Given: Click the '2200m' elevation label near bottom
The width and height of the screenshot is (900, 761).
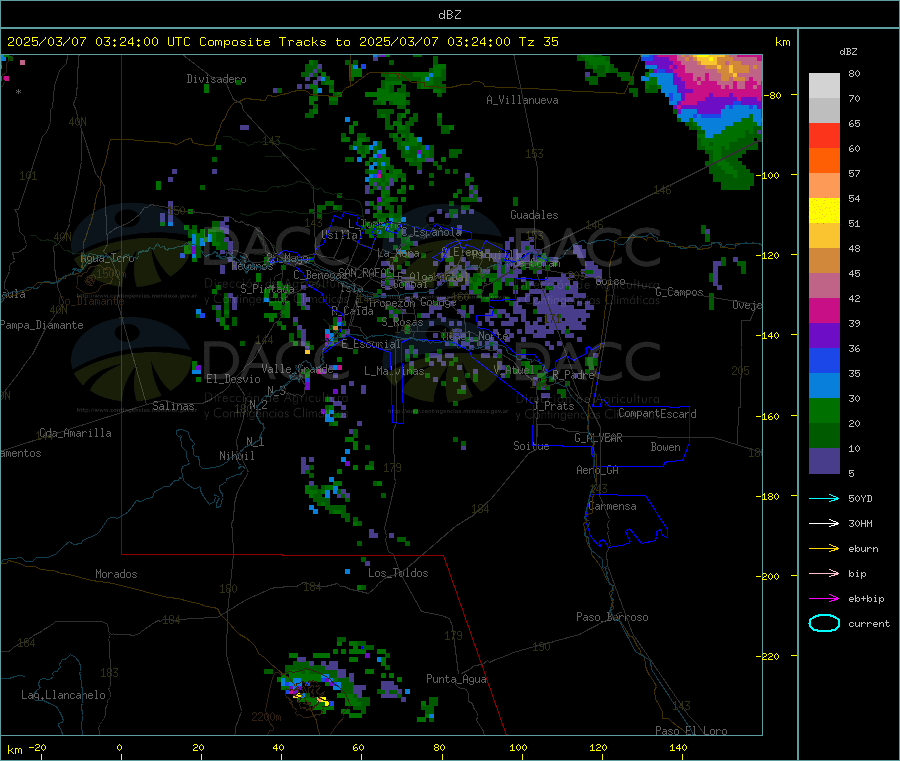Looking at the screenshot, I should [266, 717].
